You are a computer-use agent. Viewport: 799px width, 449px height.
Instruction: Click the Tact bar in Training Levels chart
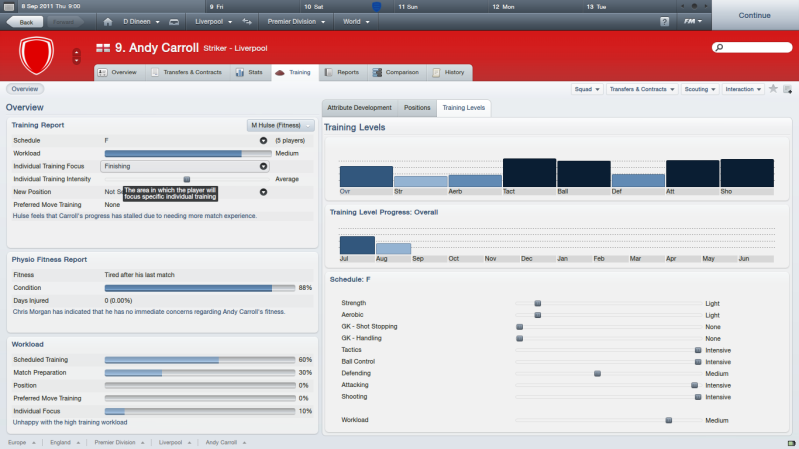click(x=529, y=173)
